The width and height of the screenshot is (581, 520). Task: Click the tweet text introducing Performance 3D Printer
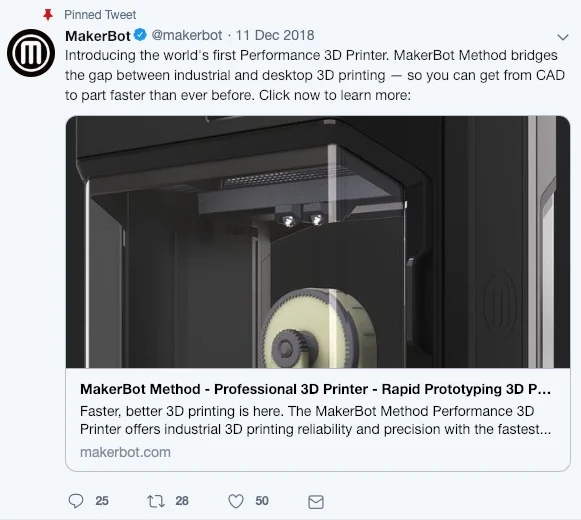click(x=315, y=75)
